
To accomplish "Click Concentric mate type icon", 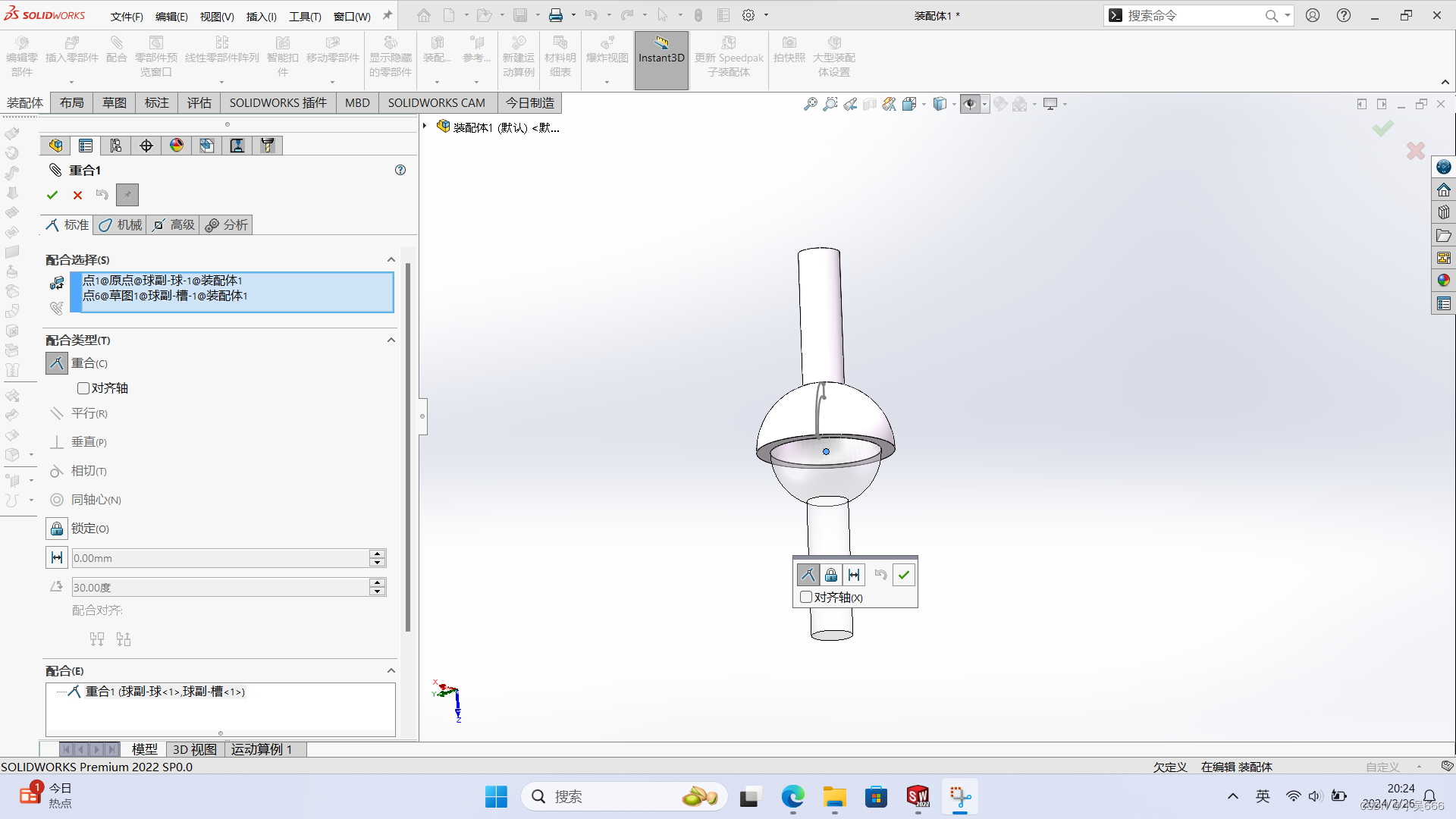I will [57, 500].
